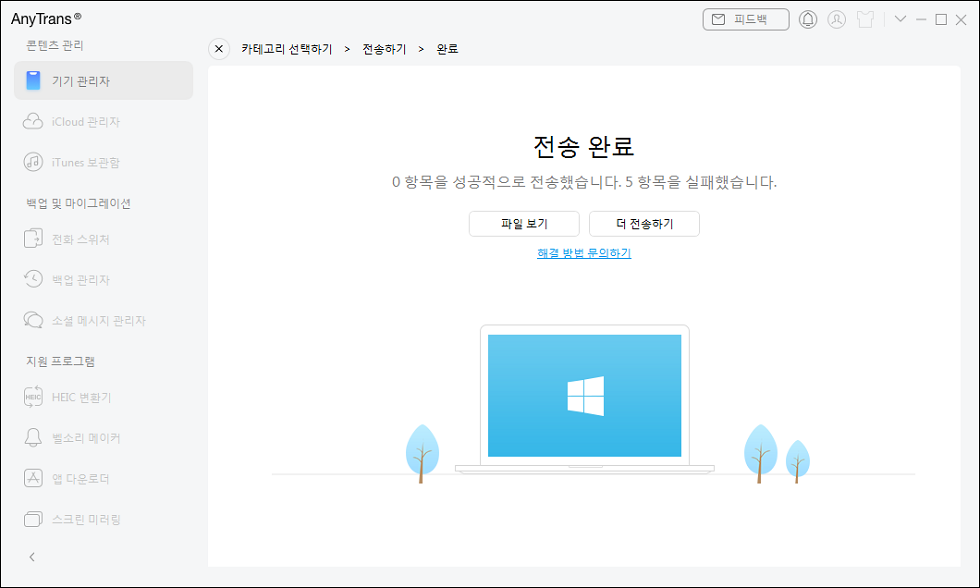980x588 pixels.
Task: Click the 스크린 미러링 screen icon
Action: [x=33, y=519]
